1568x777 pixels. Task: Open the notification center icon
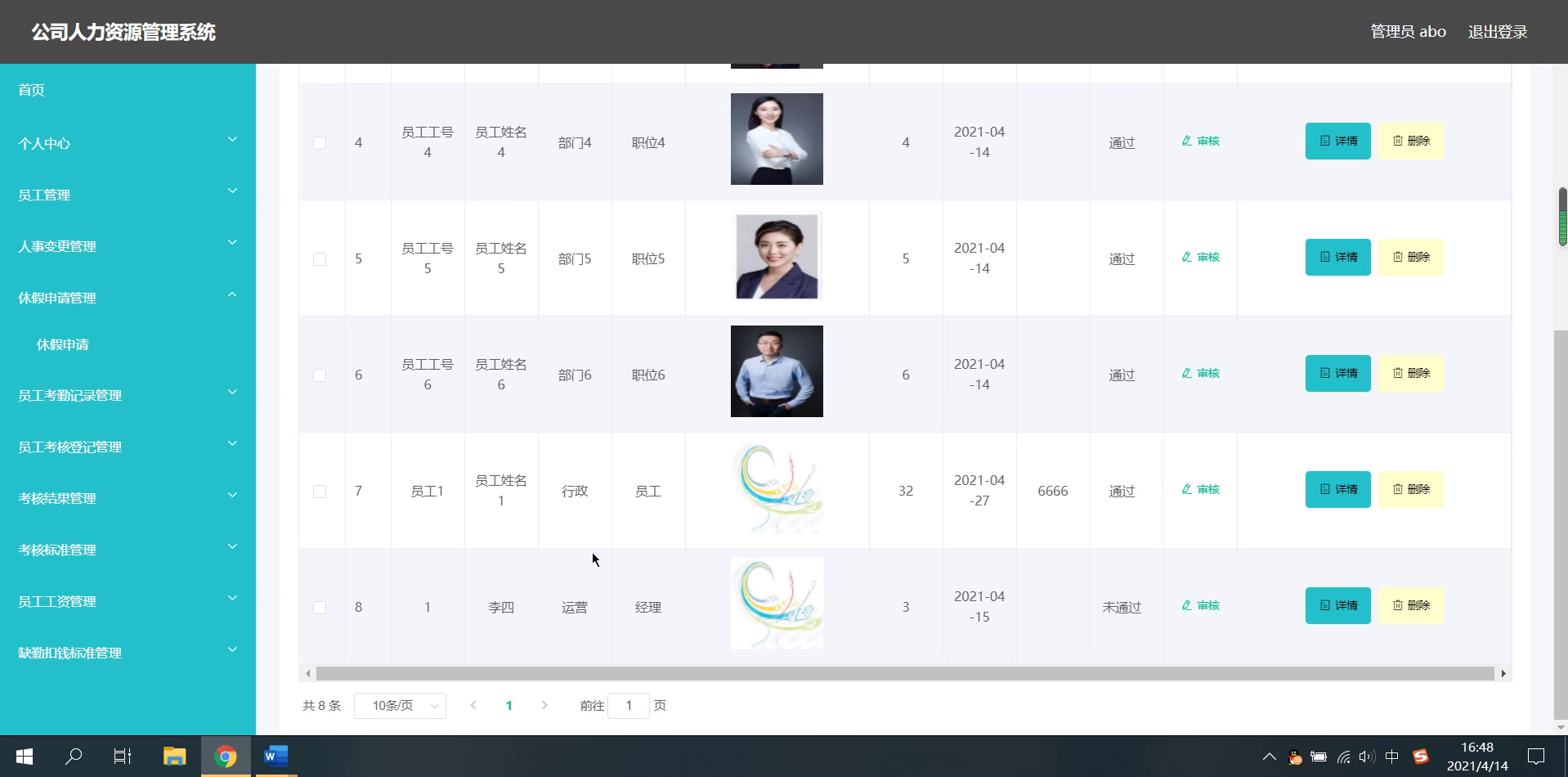[1536, 757]
